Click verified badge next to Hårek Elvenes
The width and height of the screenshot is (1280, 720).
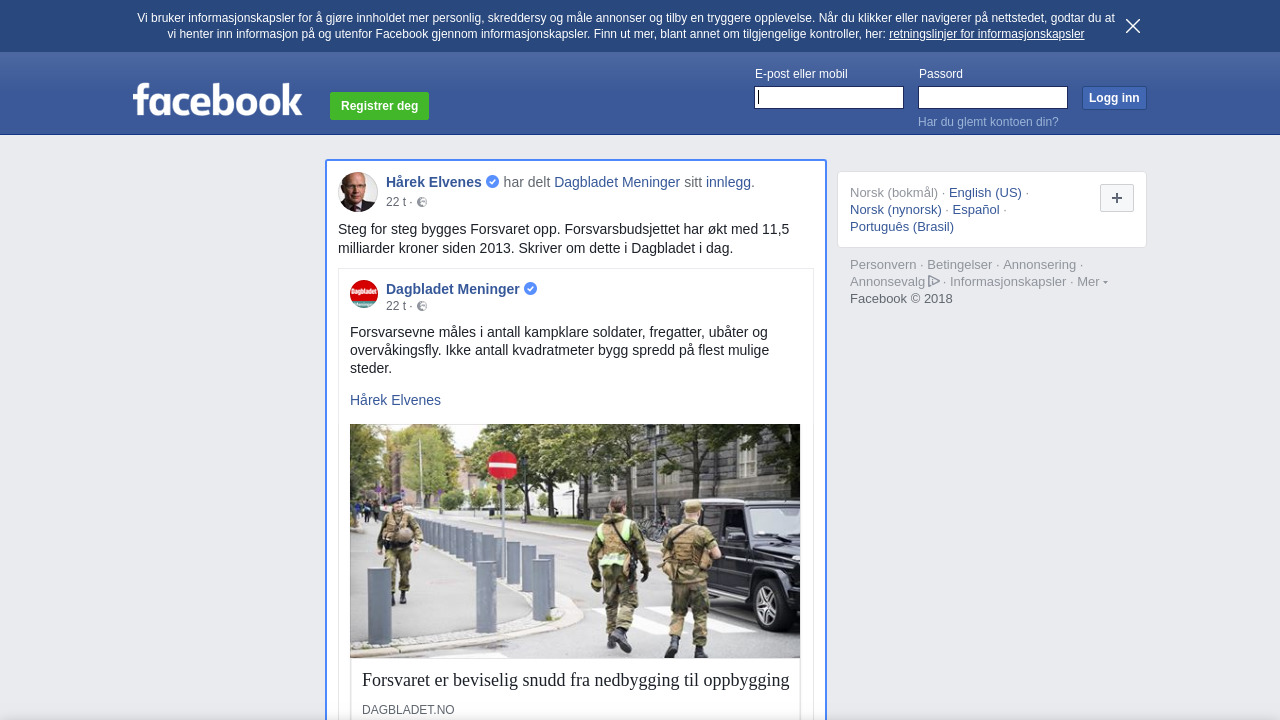[x=493, y=182]
